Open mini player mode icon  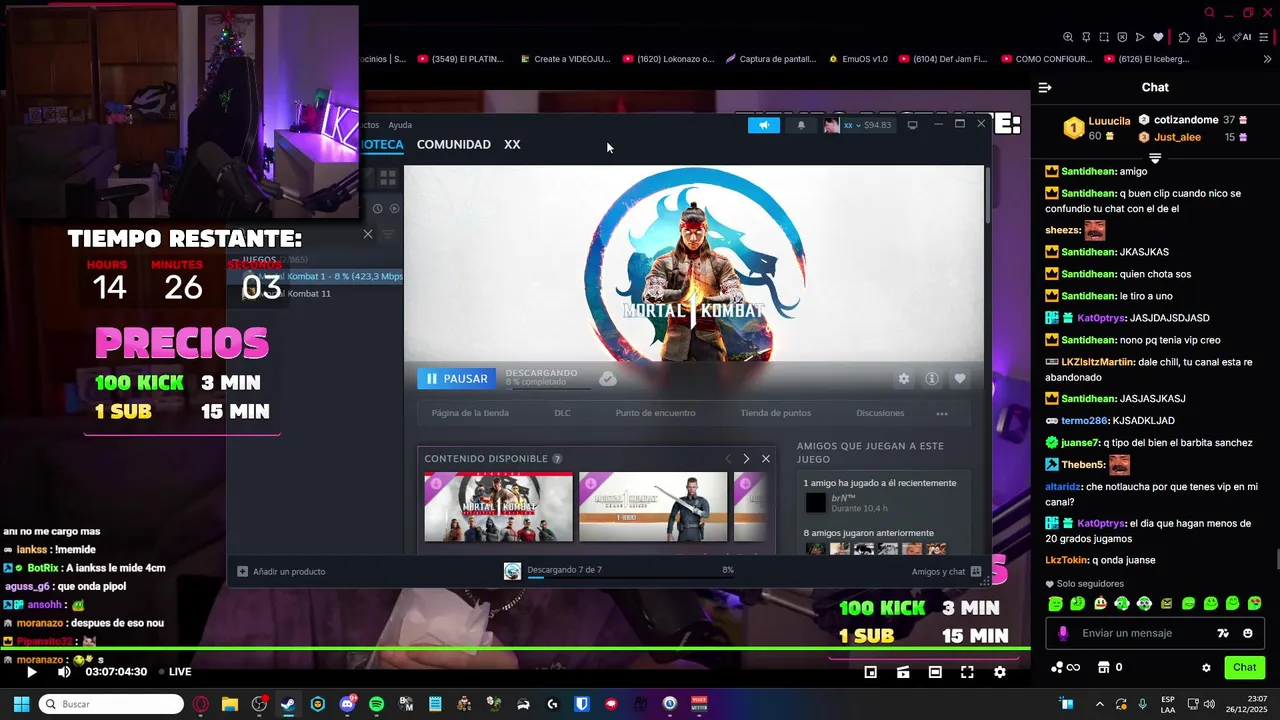871,672
